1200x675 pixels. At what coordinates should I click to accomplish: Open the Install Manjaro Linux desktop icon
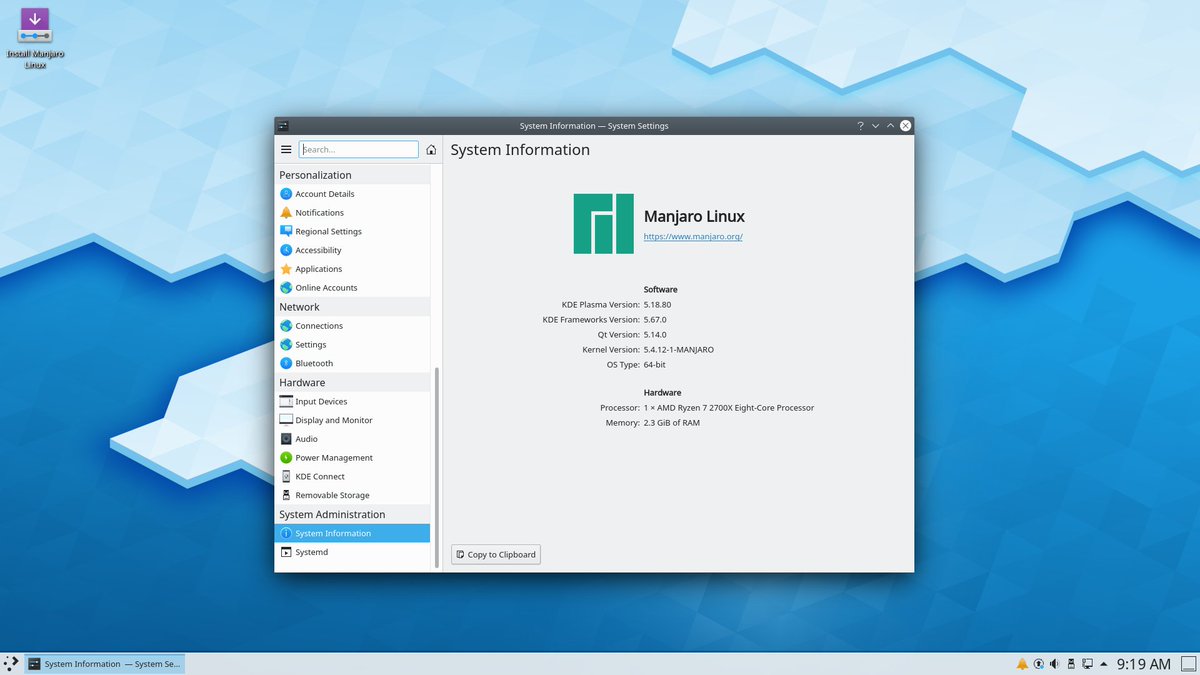click(35, 38)
